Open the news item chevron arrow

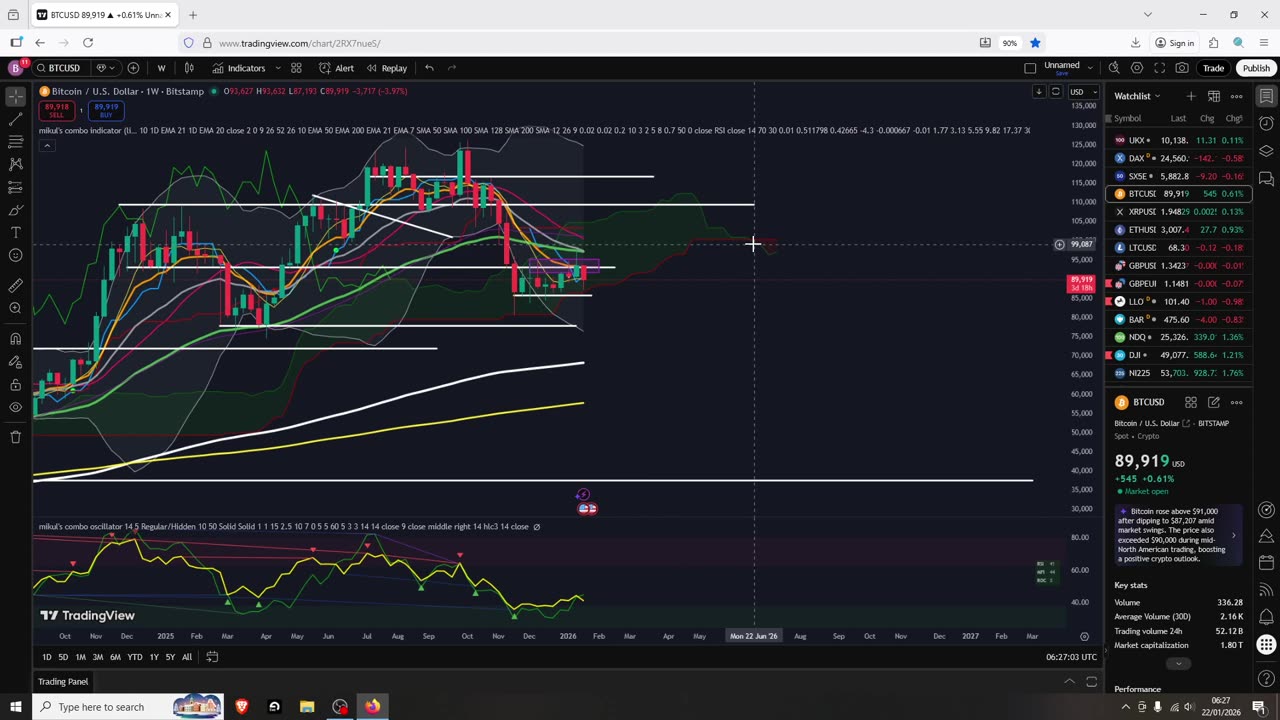[x=1233, y=535]
